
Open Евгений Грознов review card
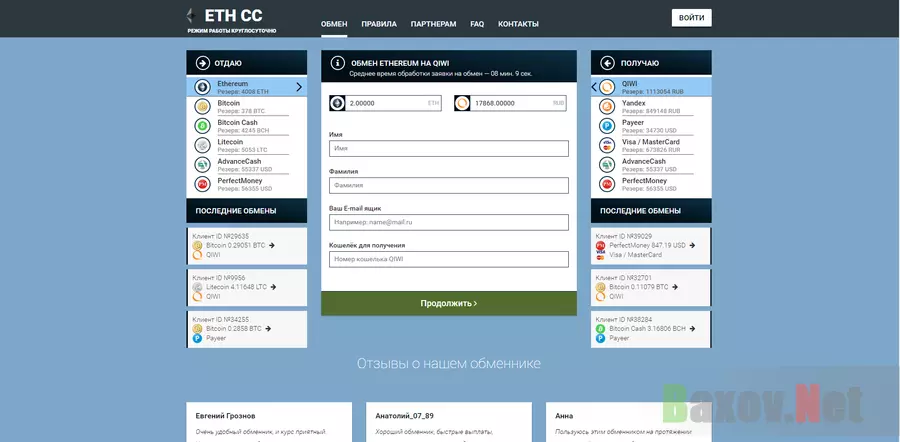[269, 422]
